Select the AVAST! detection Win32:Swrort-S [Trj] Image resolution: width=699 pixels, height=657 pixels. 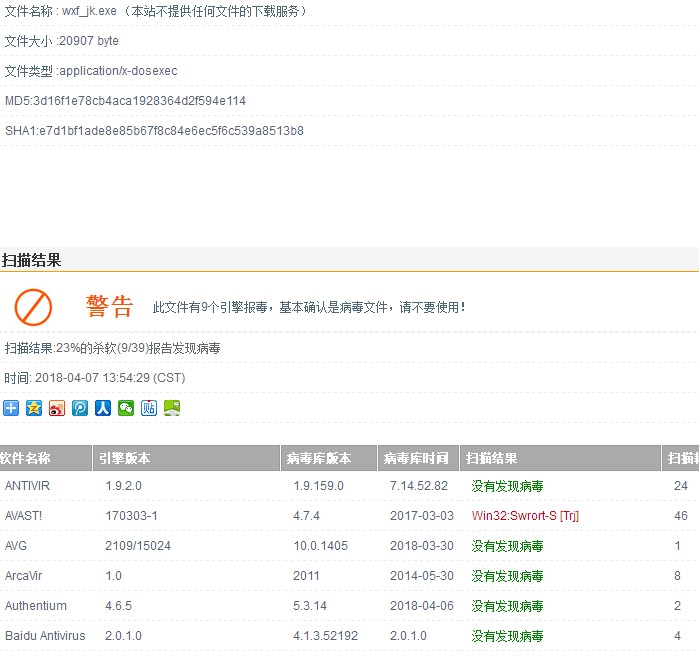[x=525, y=516]
